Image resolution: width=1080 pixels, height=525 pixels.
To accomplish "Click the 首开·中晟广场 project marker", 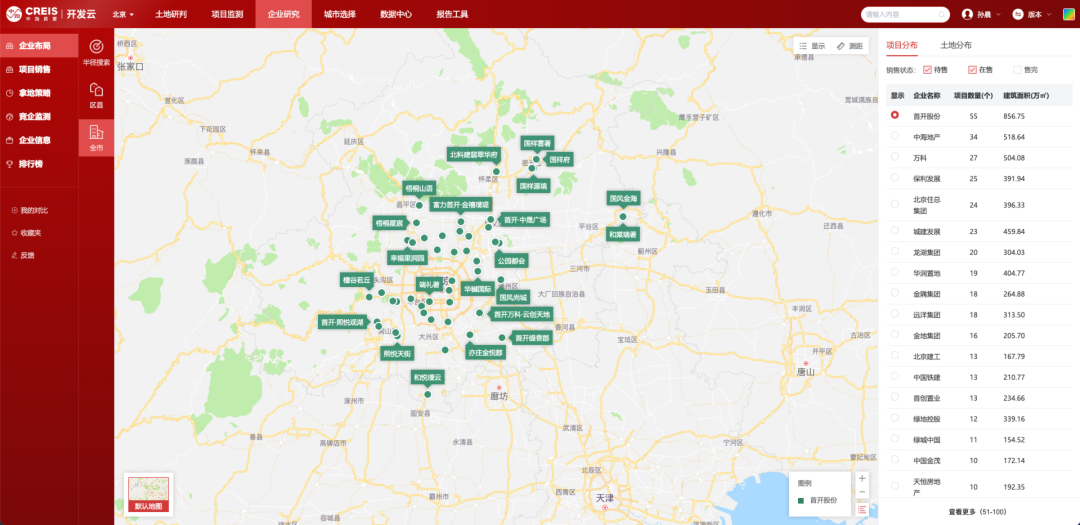I will (525, 220).
